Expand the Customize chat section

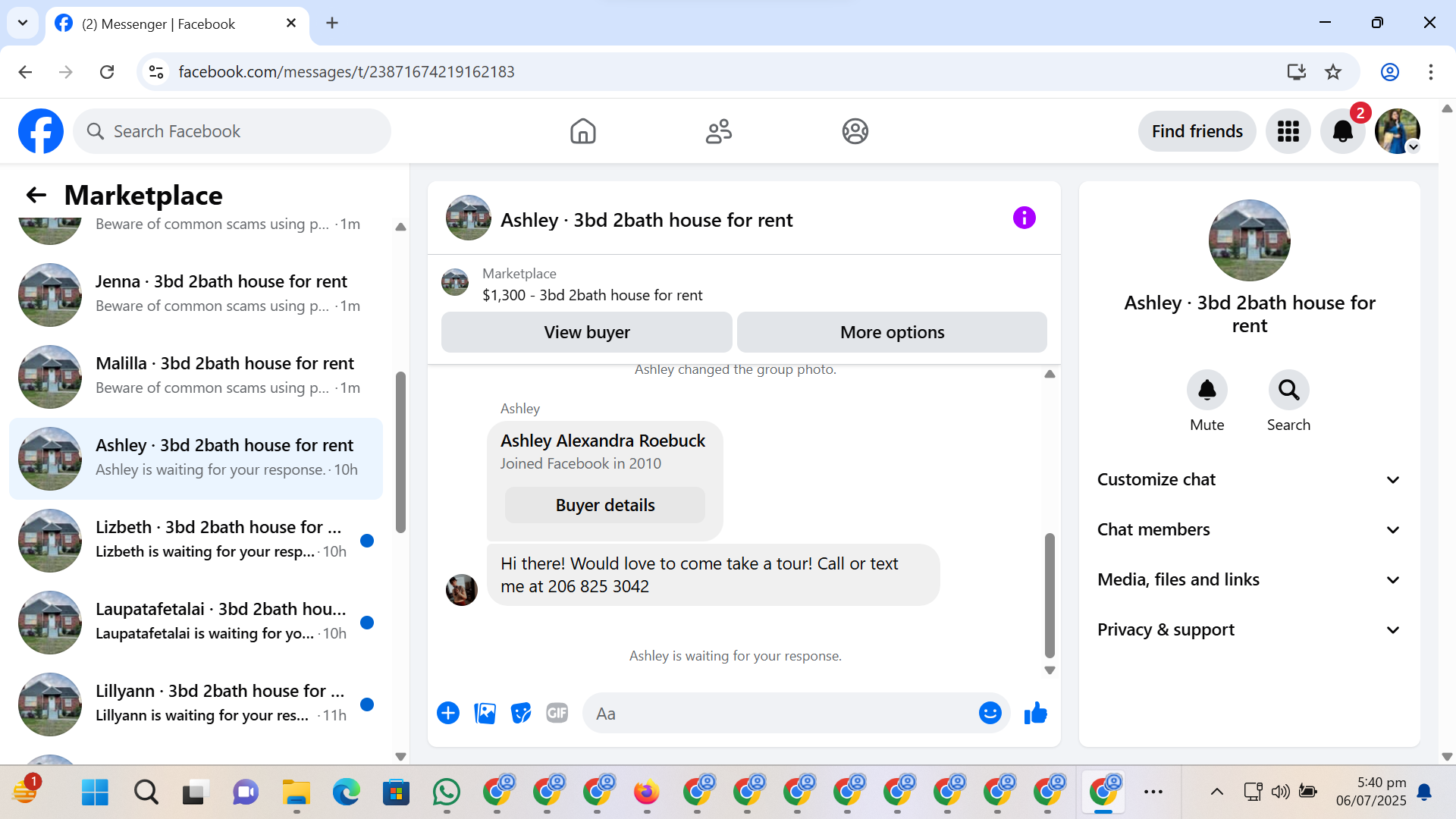pos(1249,479)
